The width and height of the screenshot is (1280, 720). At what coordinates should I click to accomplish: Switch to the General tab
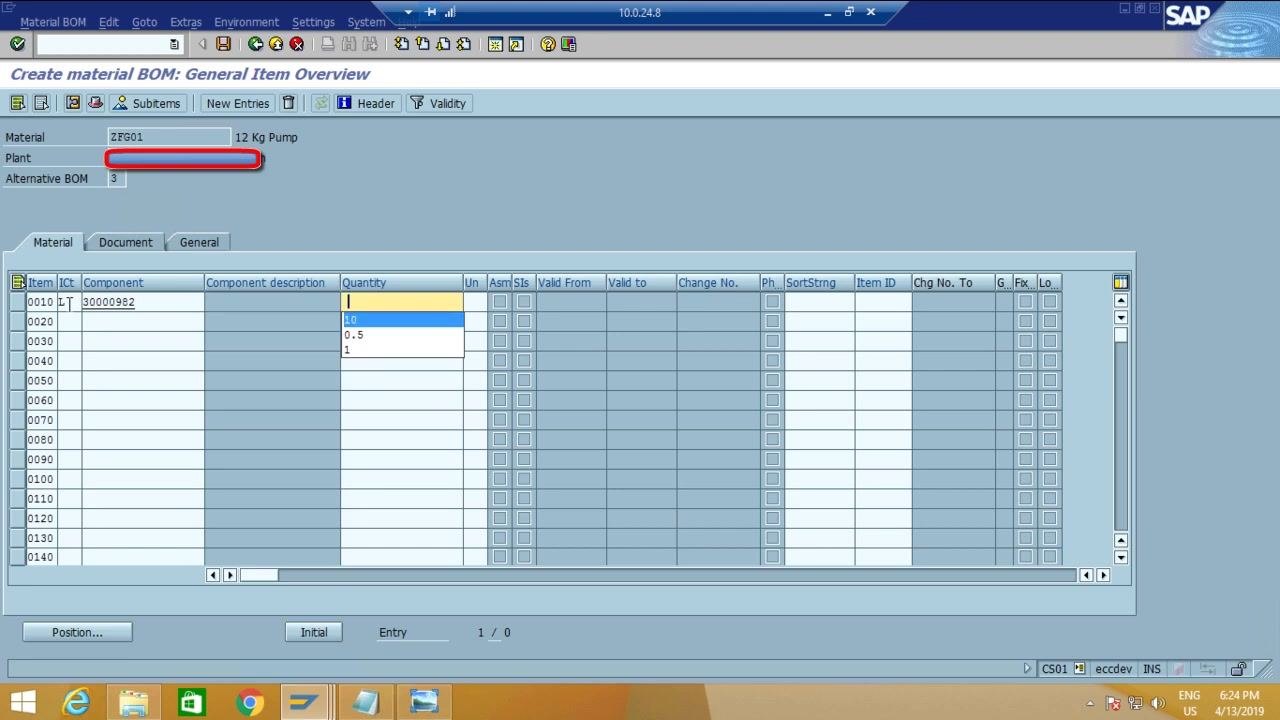click(199, 242)
